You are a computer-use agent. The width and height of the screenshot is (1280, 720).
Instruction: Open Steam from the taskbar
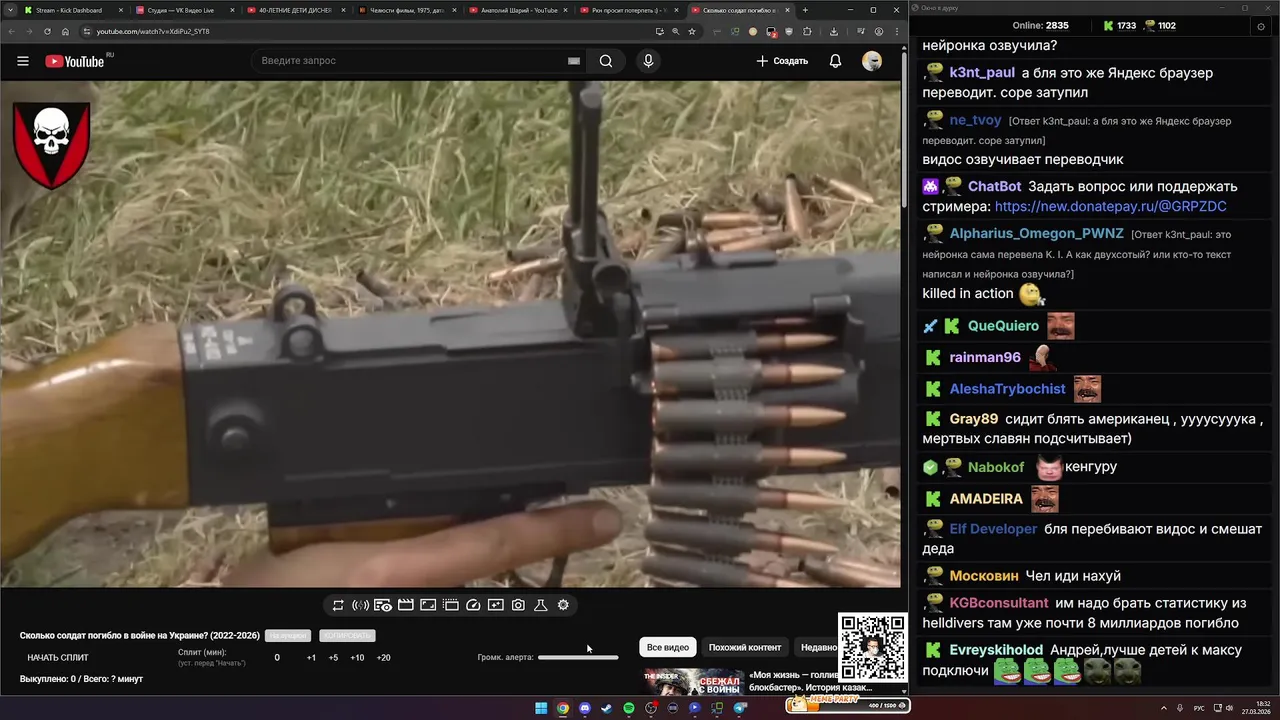pyautogui.click(x=607, y=708)
